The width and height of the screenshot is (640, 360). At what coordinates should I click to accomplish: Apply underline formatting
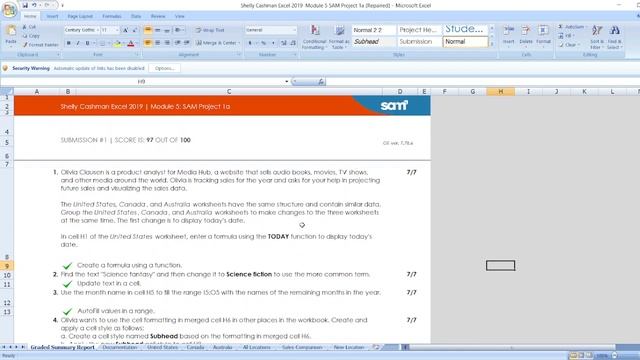[x=87, y=43]
